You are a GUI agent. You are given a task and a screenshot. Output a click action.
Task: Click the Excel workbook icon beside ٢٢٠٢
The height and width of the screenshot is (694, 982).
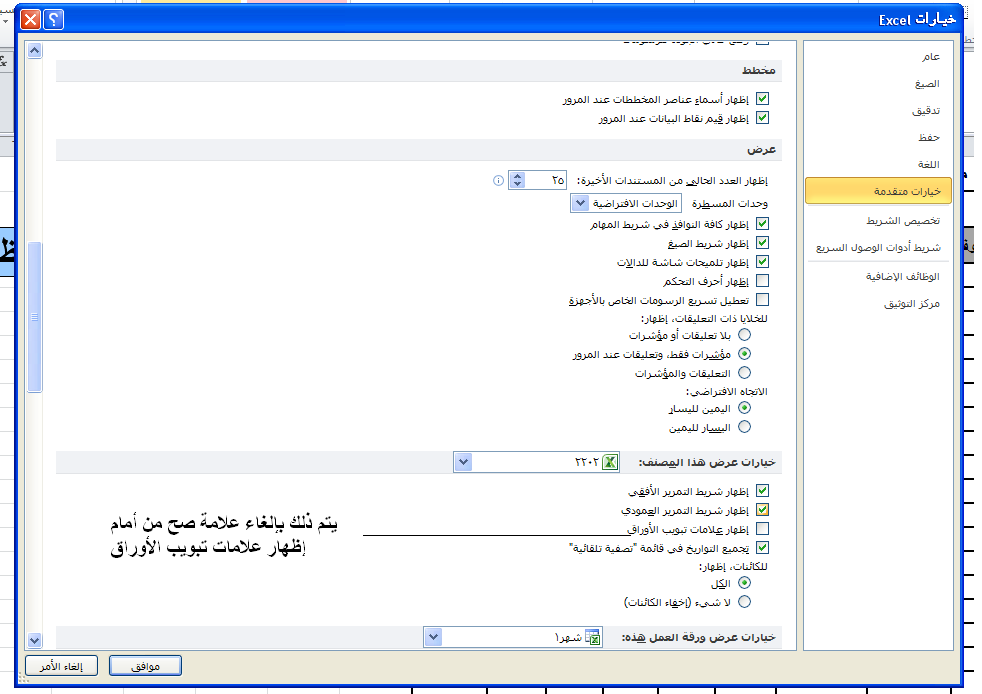click(x=610, y=462)
